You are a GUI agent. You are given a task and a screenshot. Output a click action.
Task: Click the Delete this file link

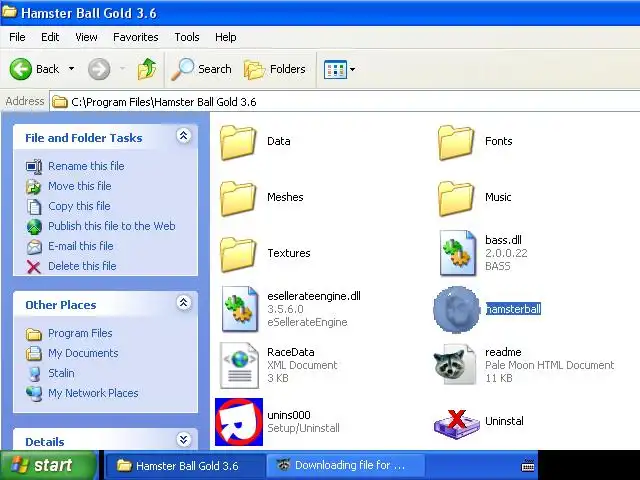82,266
